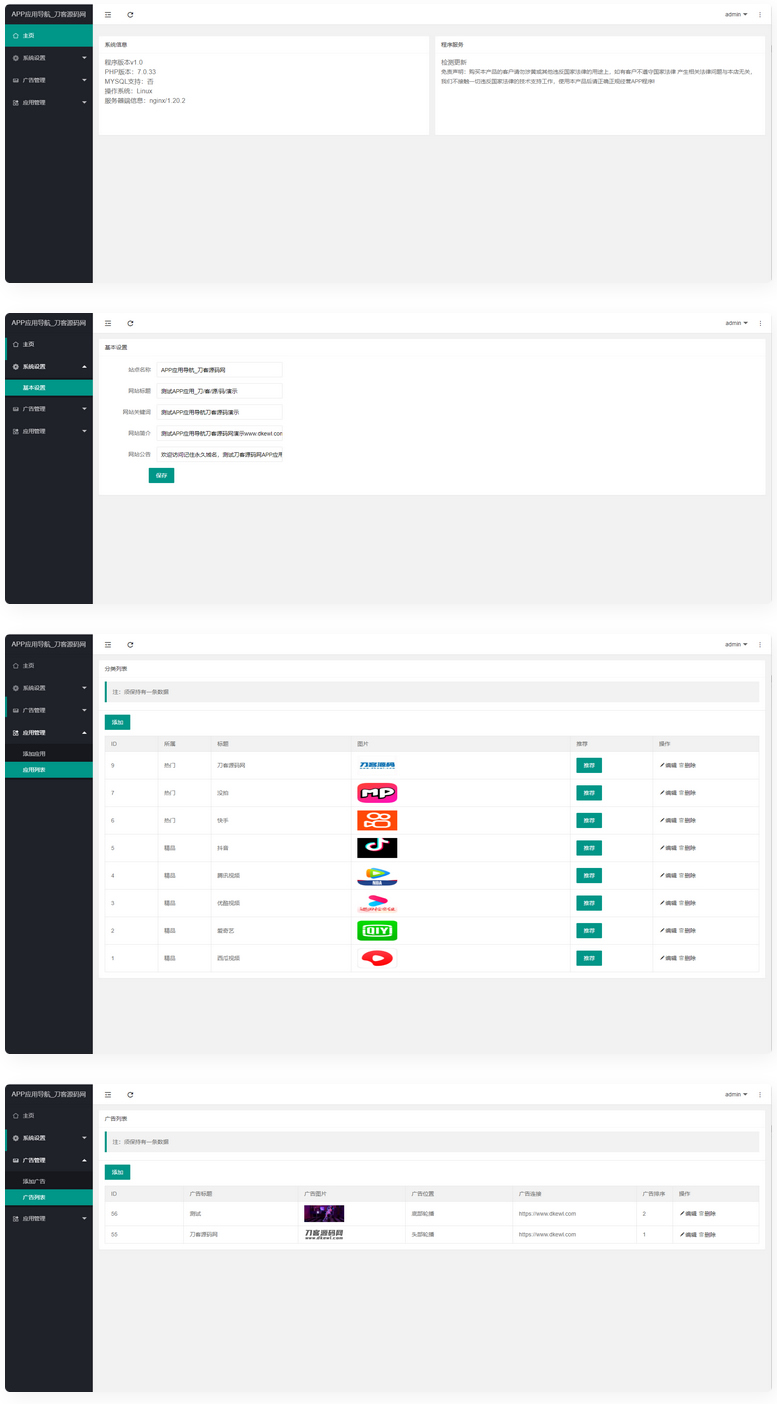Click the 爱奇艺 logo thumbnail
The width and height of the screenshot is (777, 1404).
click(x=377, y=931)
